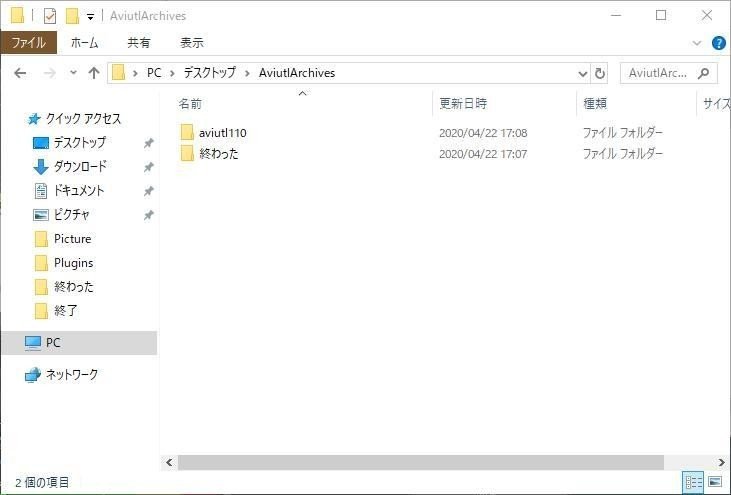Viewport: 731px width, 495px height.
Task: Switch to the ホーム ribbon tab
Action: pyautogui.click(x=84, y=43)
